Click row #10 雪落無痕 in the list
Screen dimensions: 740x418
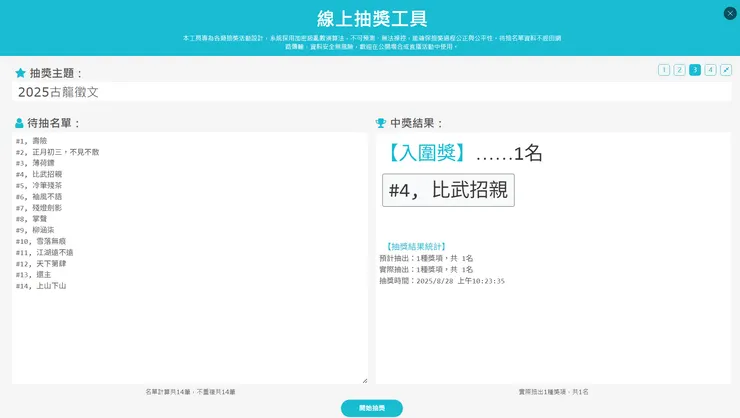(x=41, y=241)
